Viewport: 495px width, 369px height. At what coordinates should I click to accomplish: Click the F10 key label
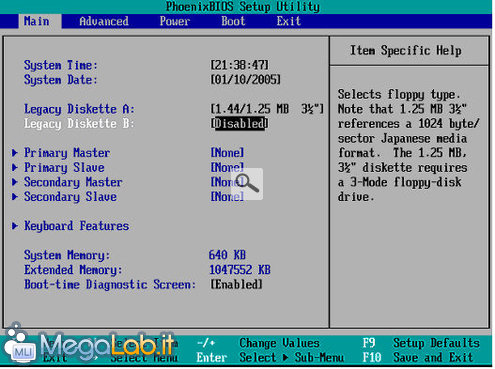tap(372, 358)
